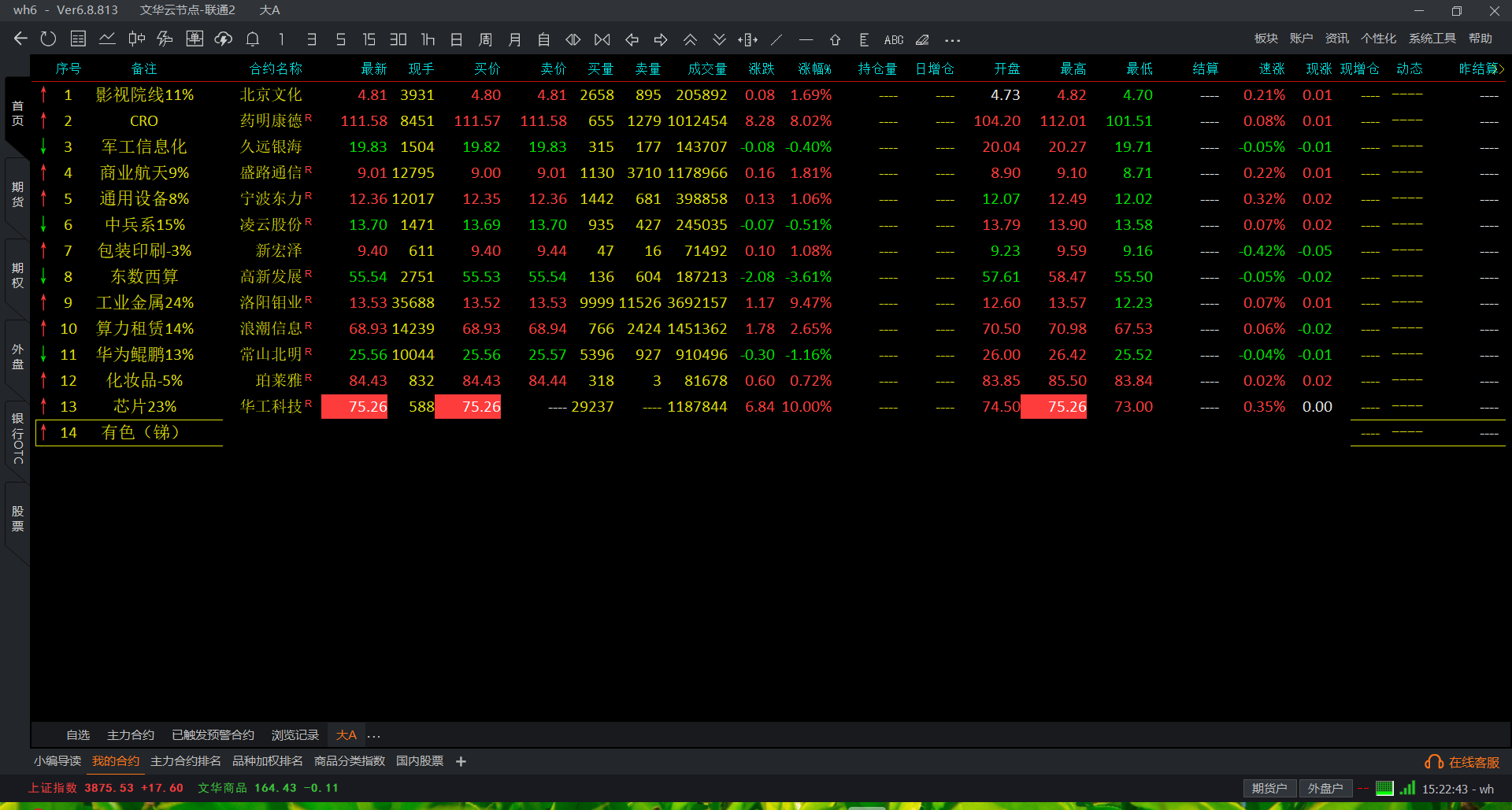Select the monthly (月) period button
1512x810 pixels.
tap(515, 39)
